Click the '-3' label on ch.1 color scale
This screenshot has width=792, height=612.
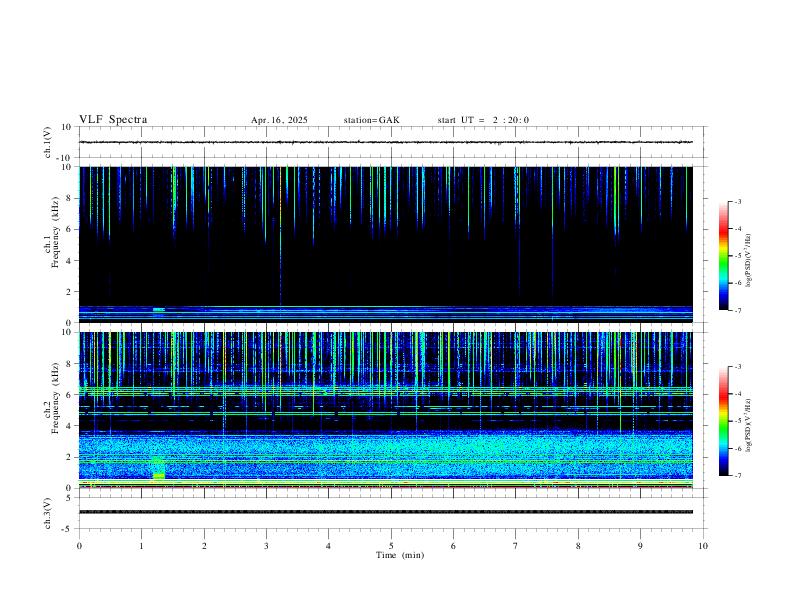click(738, 201)
